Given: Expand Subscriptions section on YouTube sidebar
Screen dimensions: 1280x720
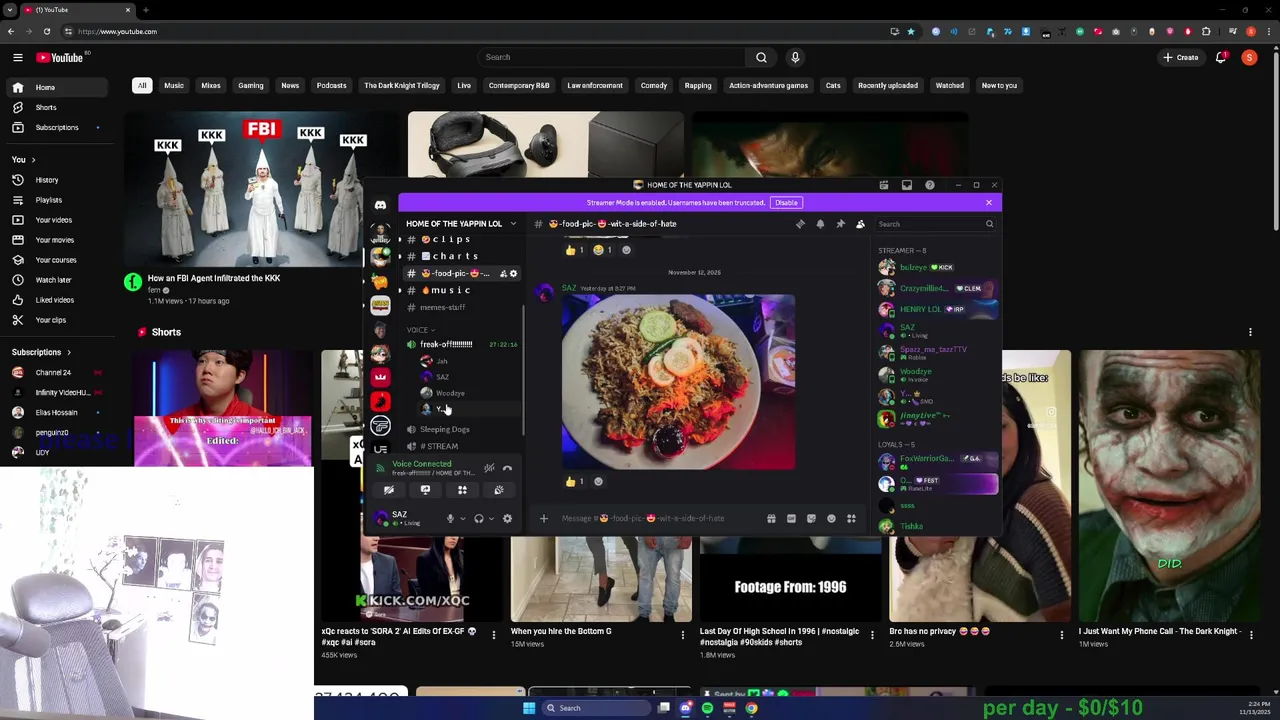Looking at the screenshot, I should coord(41,352).
